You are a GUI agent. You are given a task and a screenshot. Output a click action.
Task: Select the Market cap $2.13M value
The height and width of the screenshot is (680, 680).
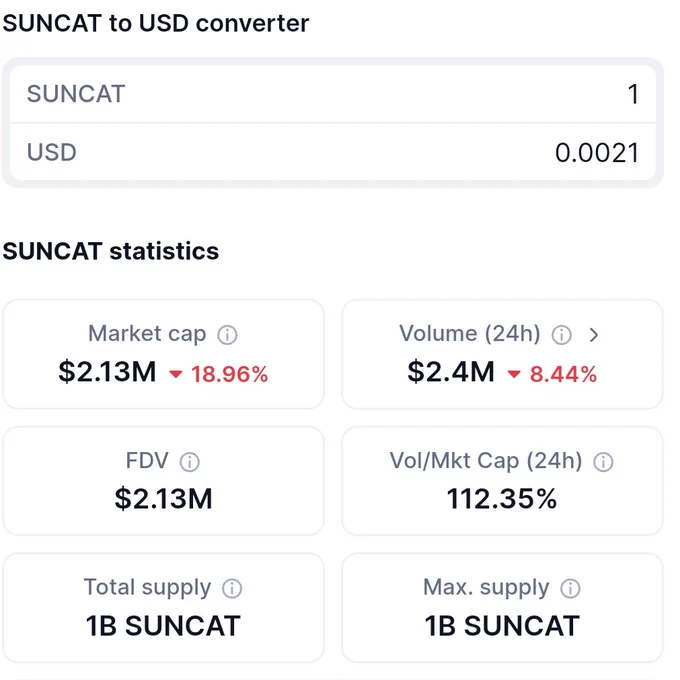[x=107, y=372]
